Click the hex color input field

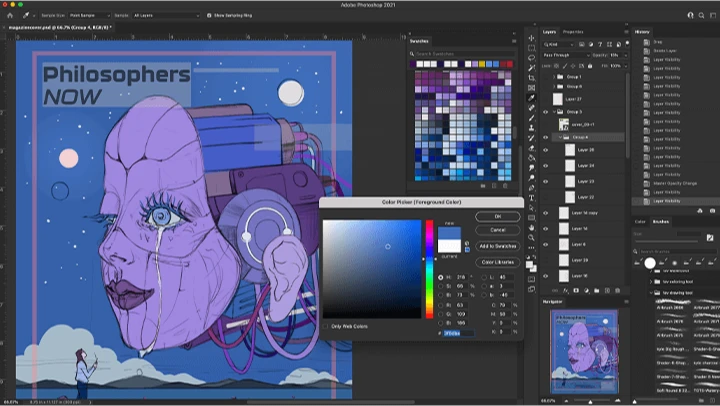[459, 333]
